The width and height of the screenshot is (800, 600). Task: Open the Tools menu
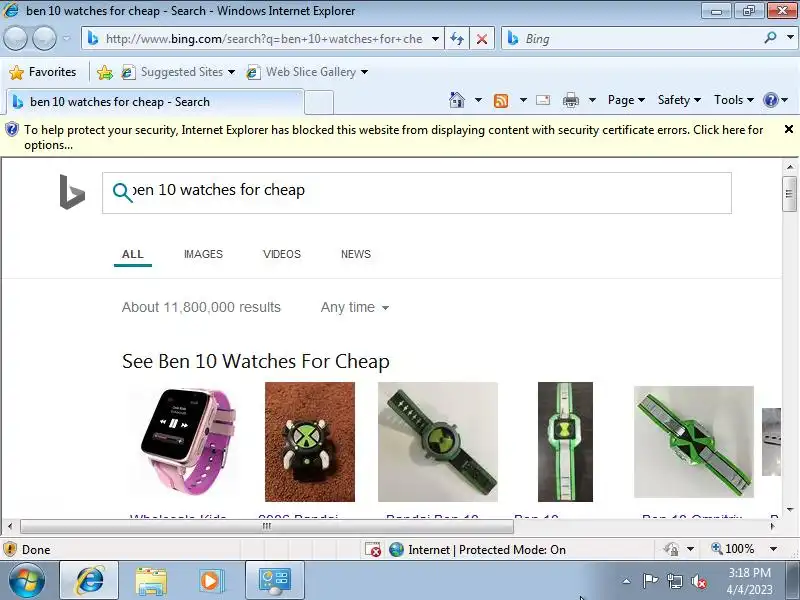tap(733, 100)
